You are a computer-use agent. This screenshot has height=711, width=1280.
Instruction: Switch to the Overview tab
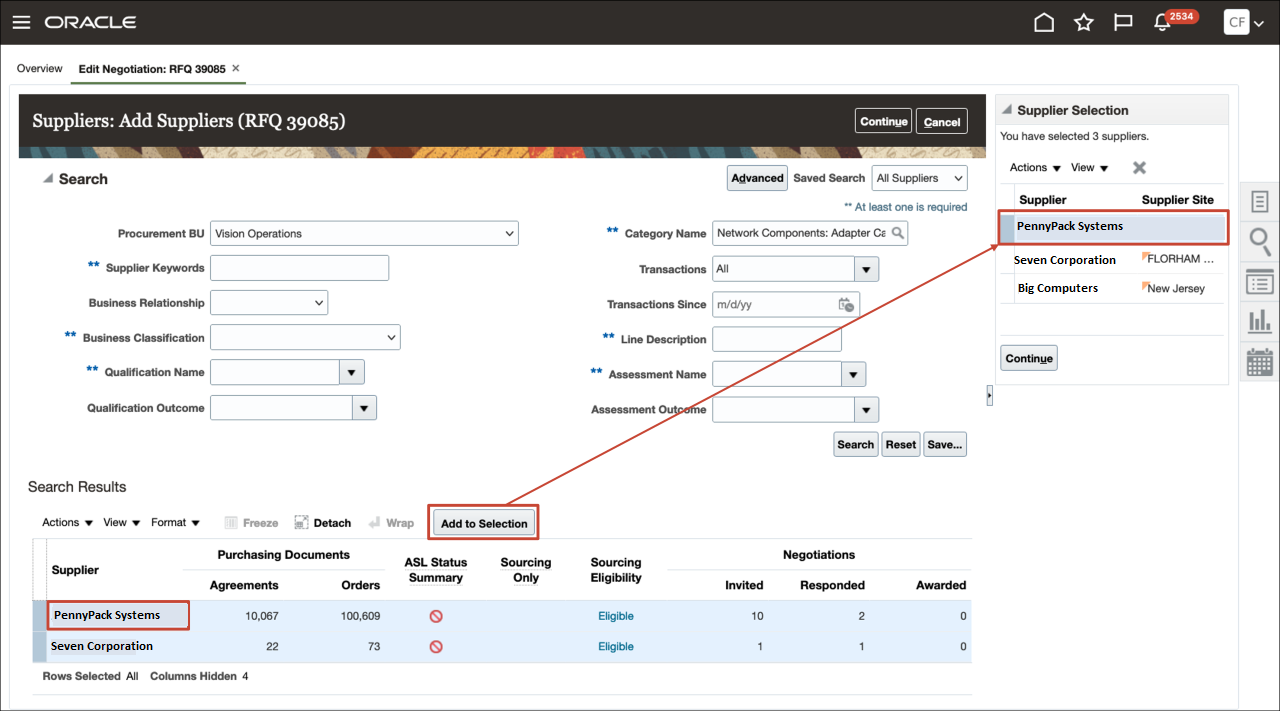click(x=40, y=68)
